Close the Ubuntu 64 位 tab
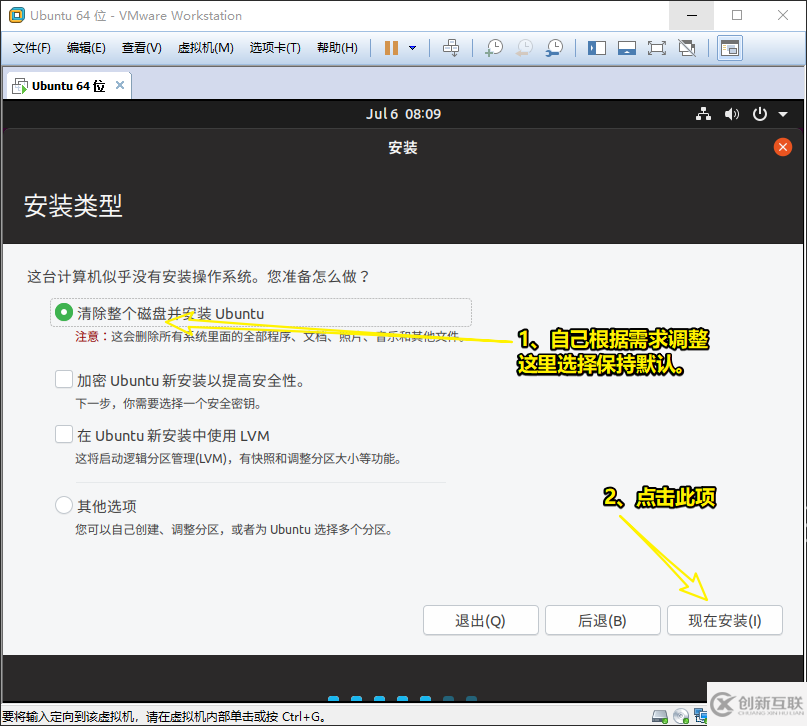 click(x=120, y=85)
